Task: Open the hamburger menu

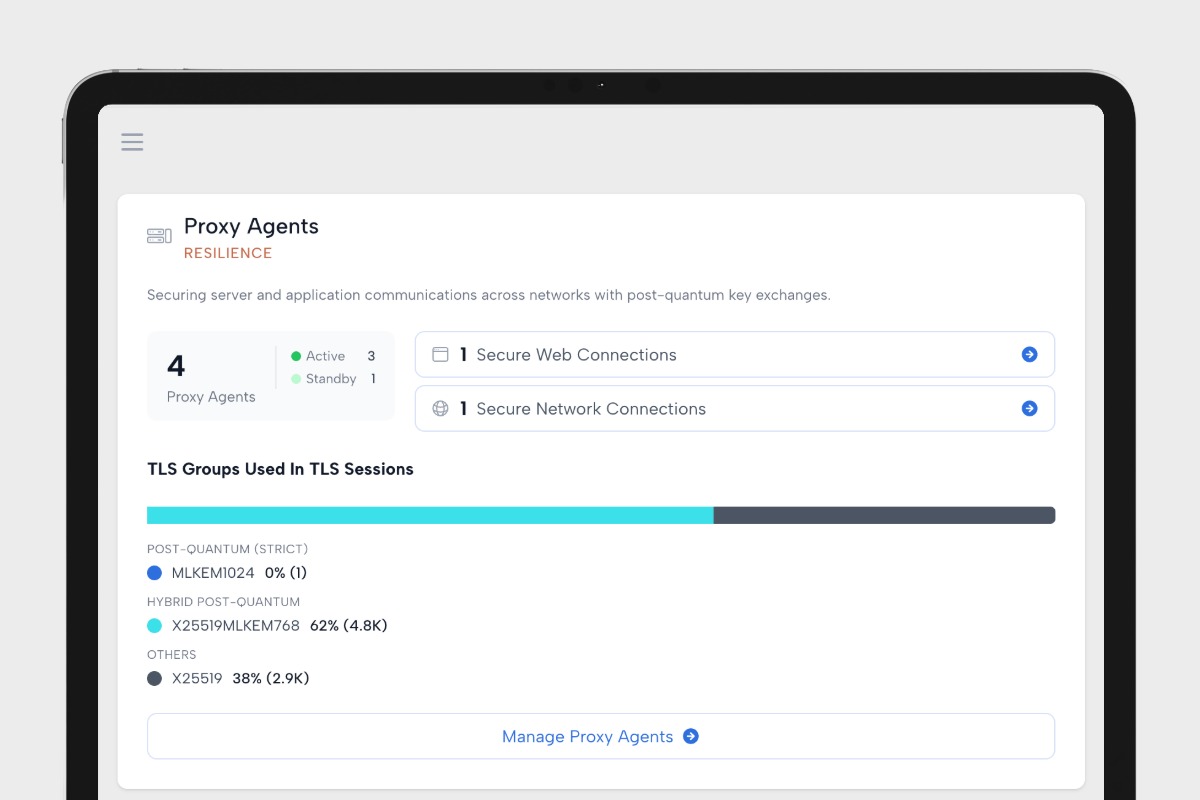Action: [x=132, y=142]
